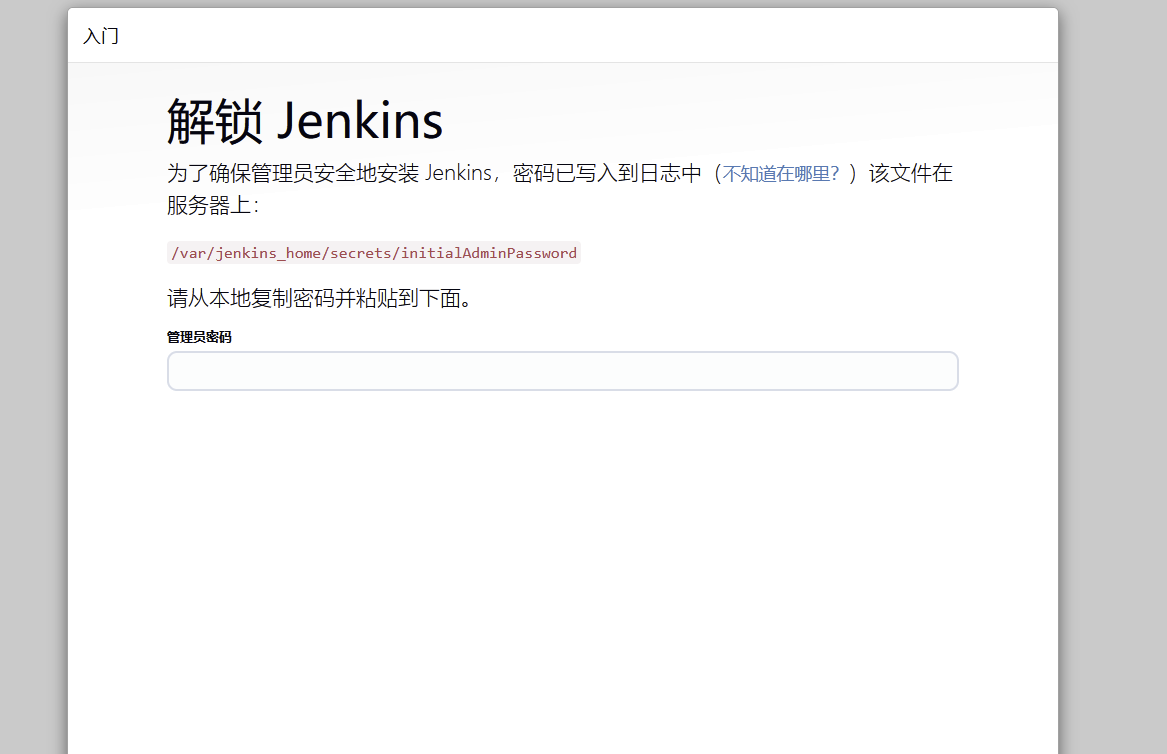Click the 解锁 Jenkins page title
Screen dimensions: 1167x754
(303, 119)
